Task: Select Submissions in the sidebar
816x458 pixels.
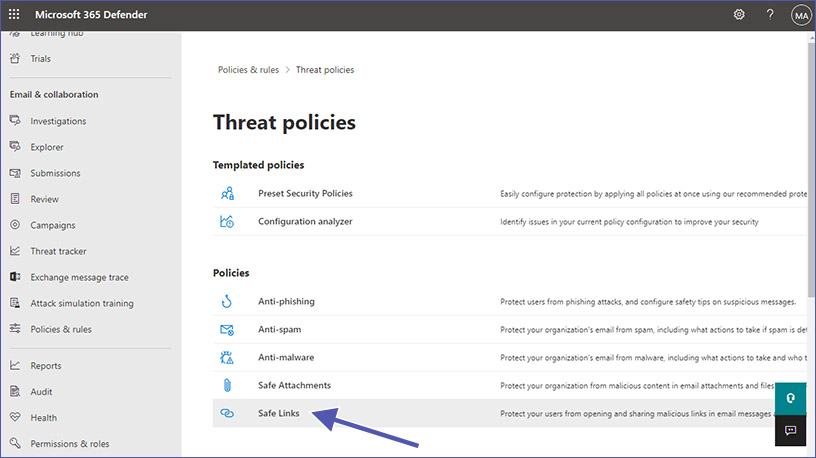Action: [55, 173]
